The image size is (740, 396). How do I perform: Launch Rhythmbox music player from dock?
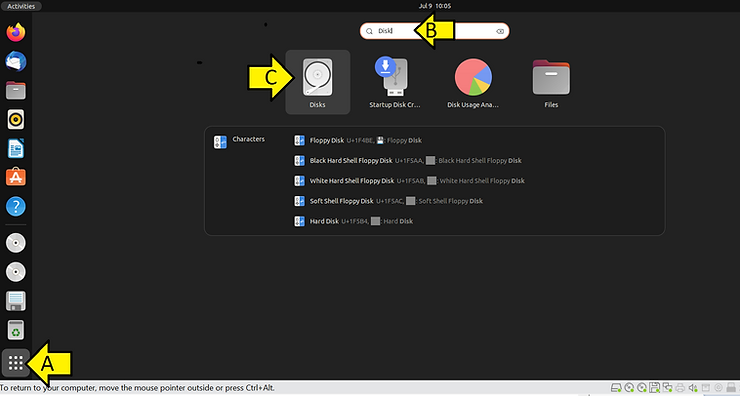click(16, 119)
